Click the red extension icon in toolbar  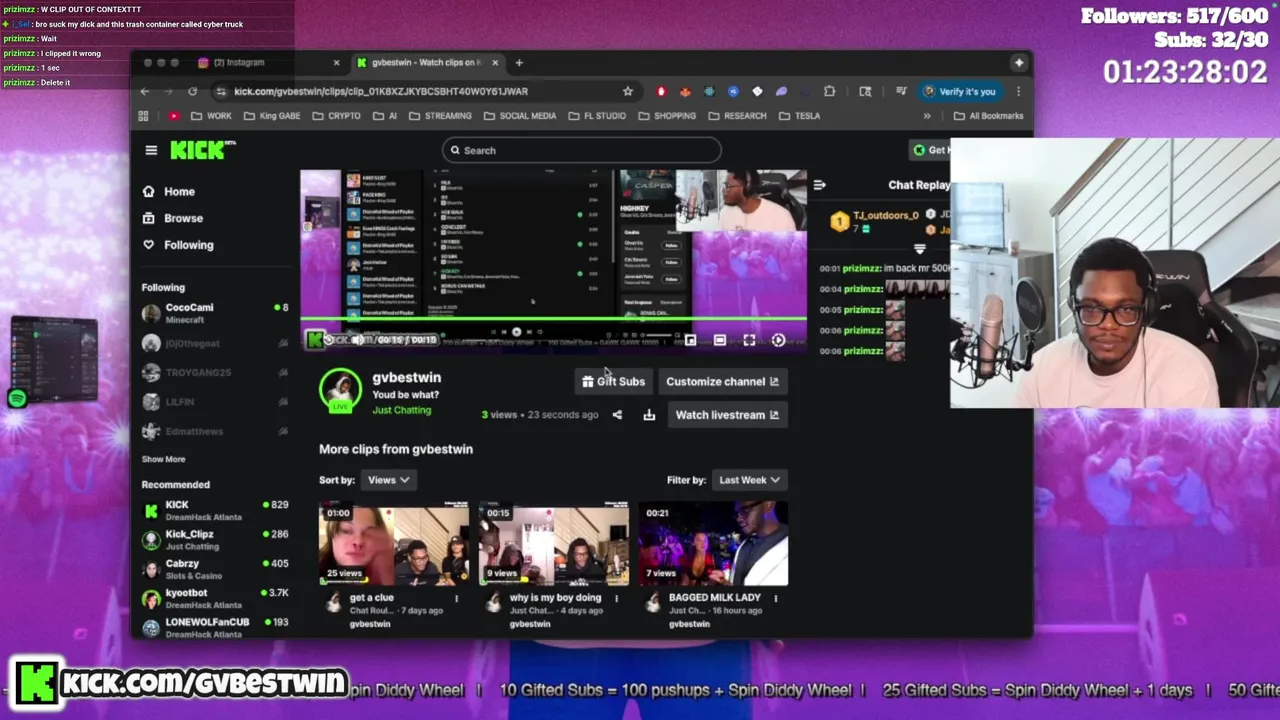click(x=661, y=91)
